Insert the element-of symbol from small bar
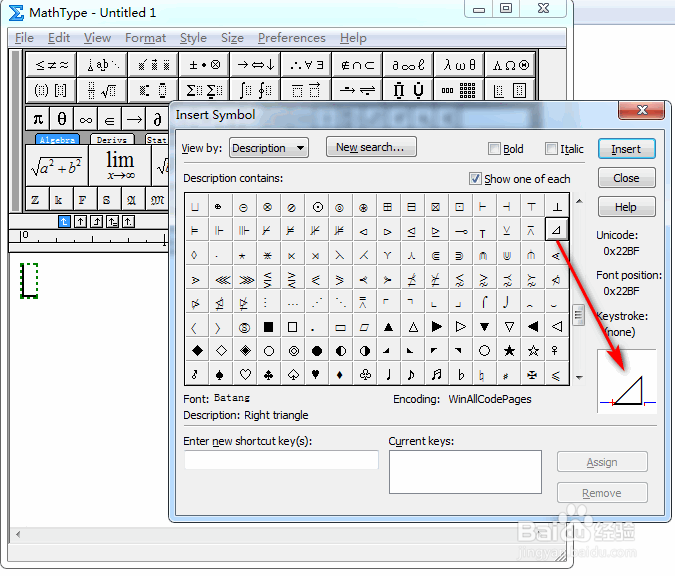The height and width of the screenshot is (576, 675). point(110,119)
